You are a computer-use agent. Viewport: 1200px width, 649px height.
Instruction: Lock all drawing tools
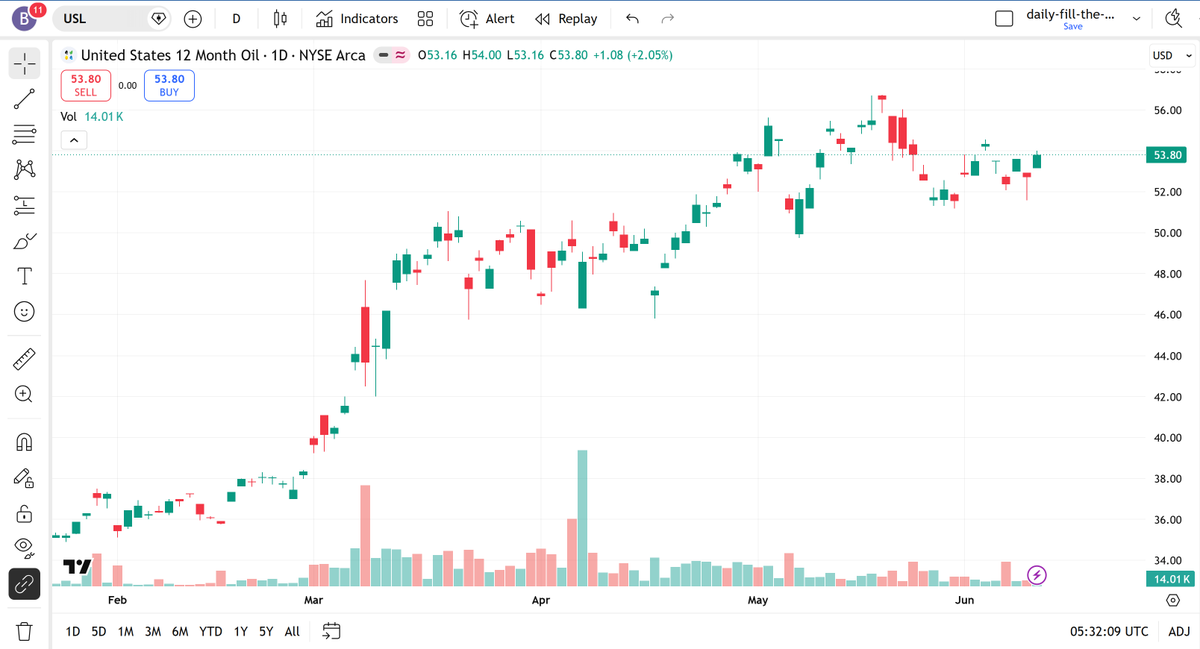(x=25, y=514)
